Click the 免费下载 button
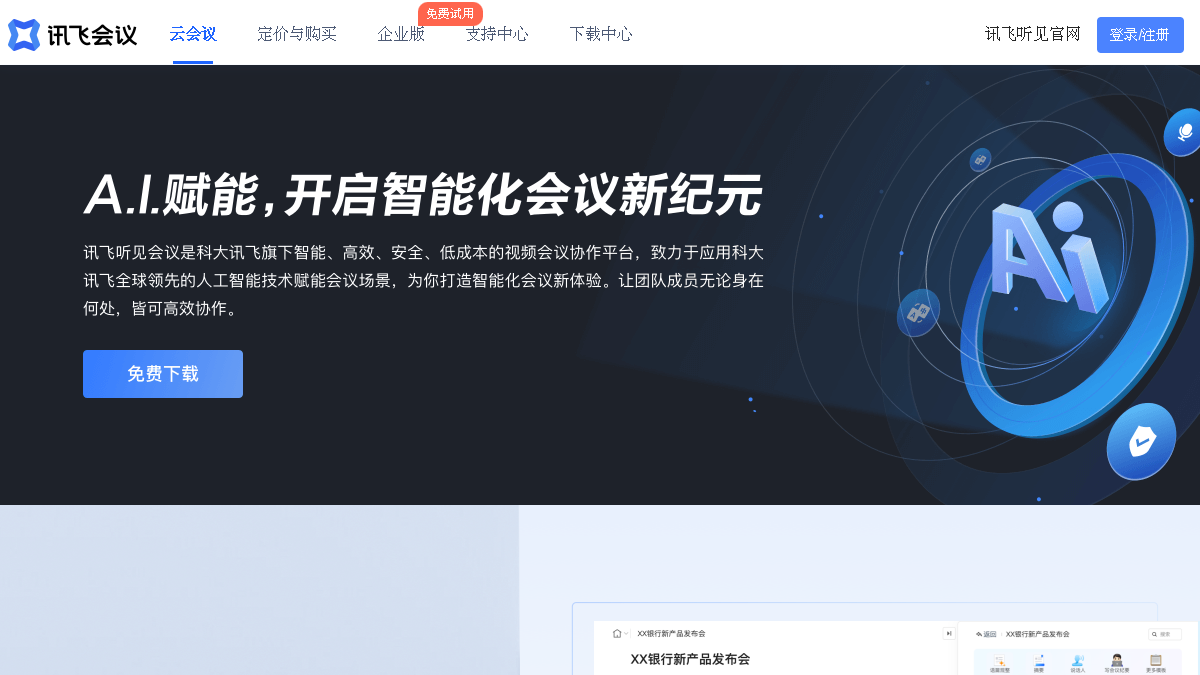1200x675 pixels. tap(163, 374)
